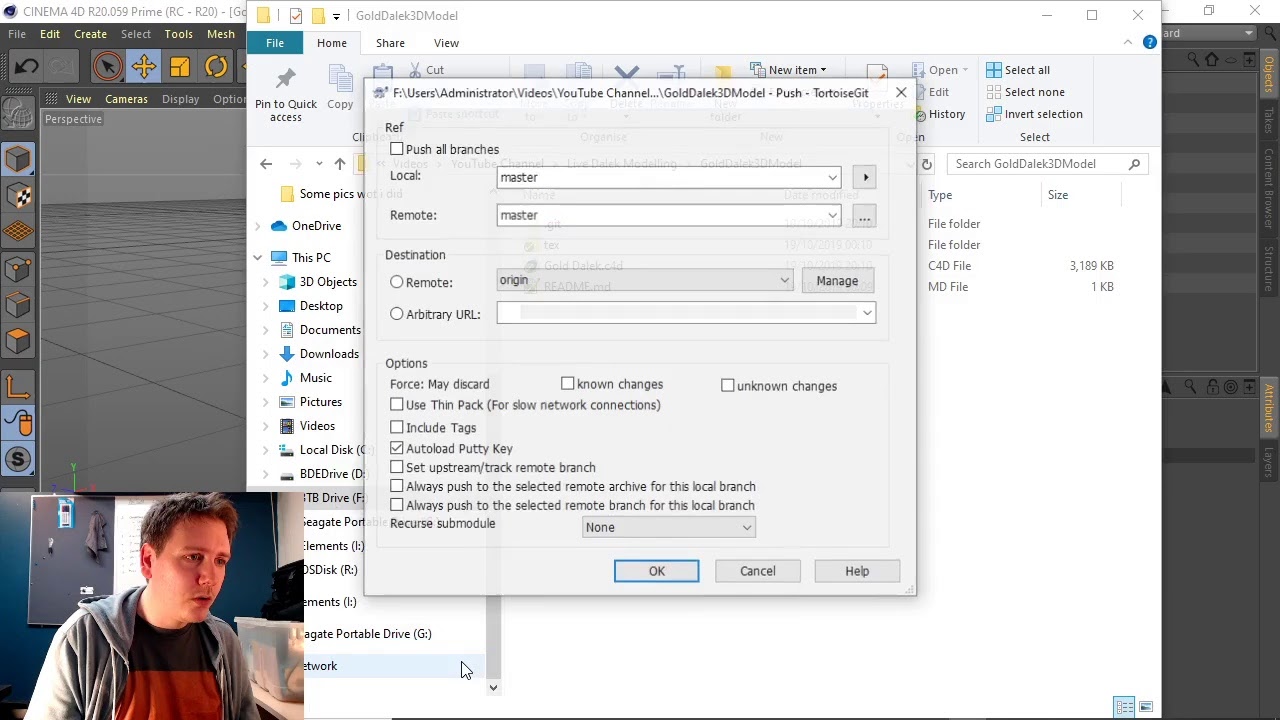The width and height of the screenshot is (1280, 720).
Task: Click the arrow button beside Local branch
Action: [866, 177]
